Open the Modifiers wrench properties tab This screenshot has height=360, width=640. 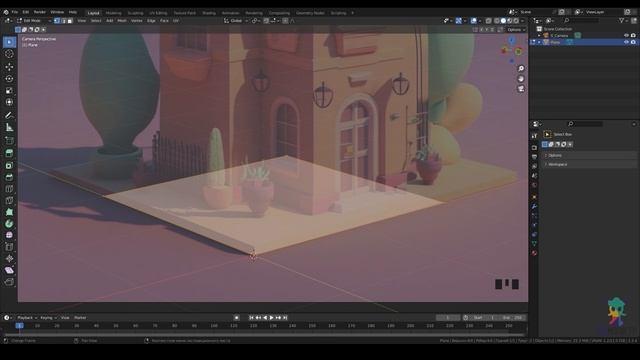[x=534, y=207]
